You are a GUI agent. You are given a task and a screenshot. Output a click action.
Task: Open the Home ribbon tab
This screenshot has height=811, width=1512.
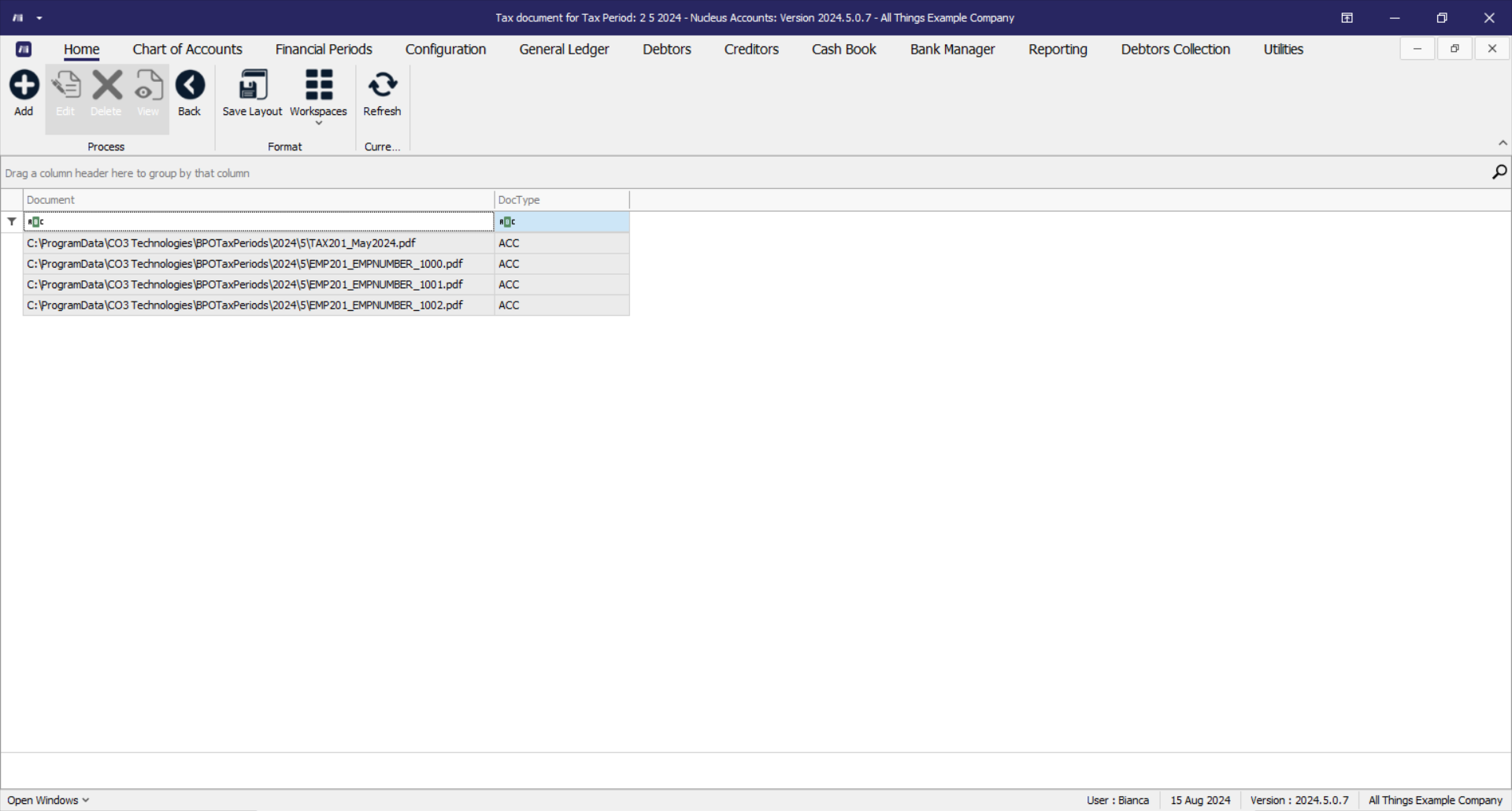pos(82,49)
